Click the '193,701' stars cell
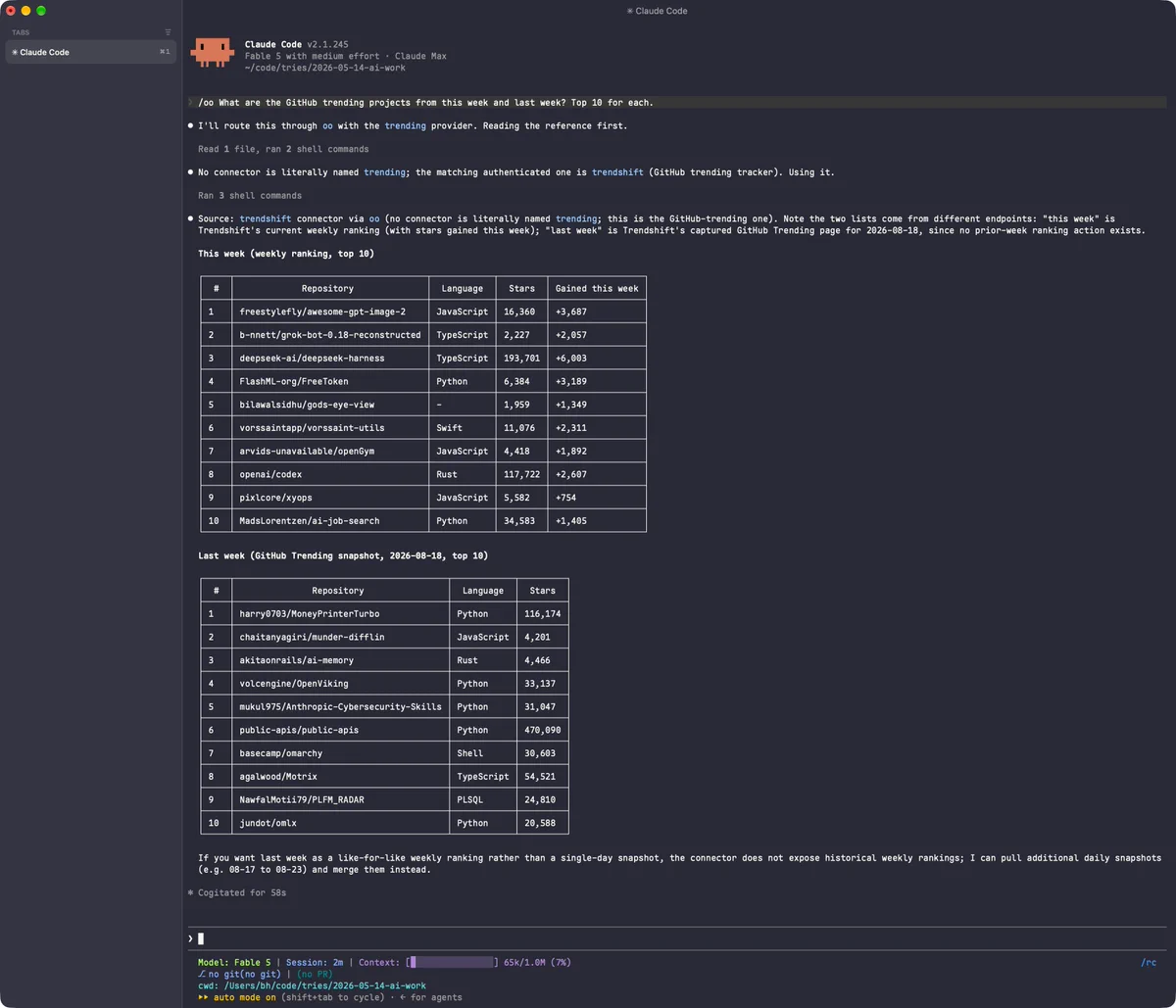1176x1008 pixels. [x=521, y=359]
